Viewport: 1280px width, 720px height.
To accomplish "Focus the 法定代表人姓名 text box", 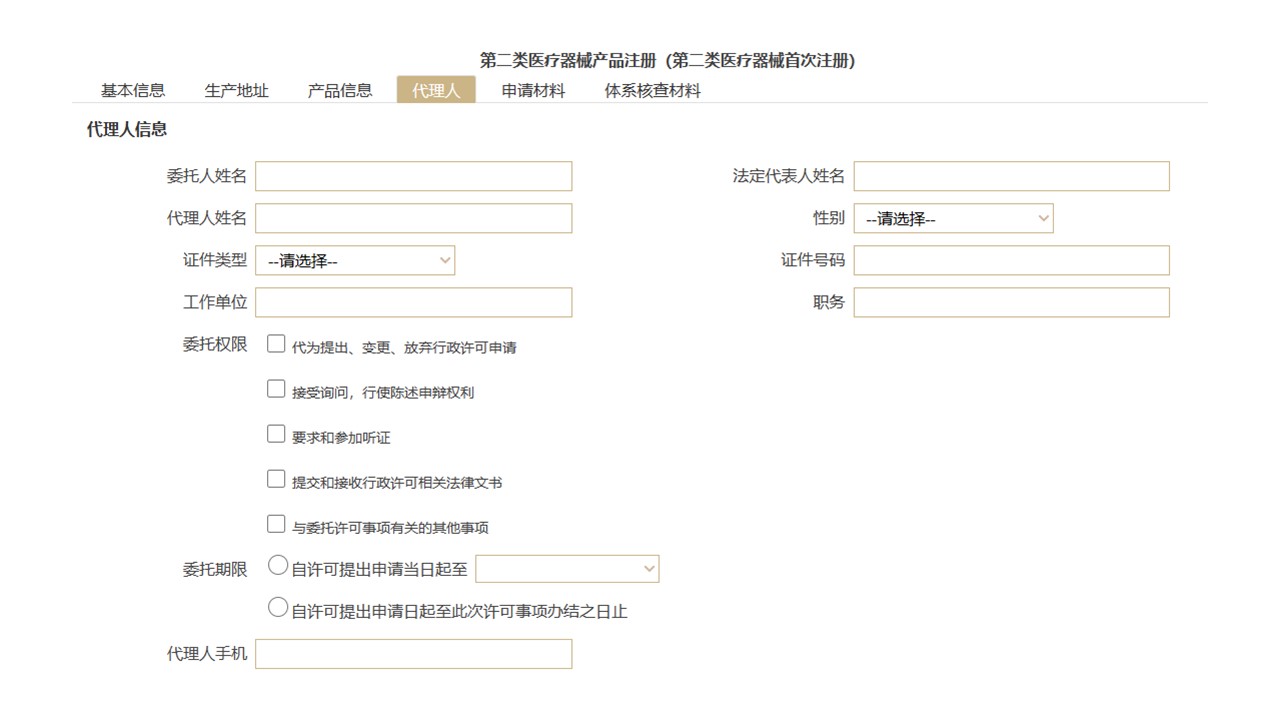I will [x=1010, y=176].
